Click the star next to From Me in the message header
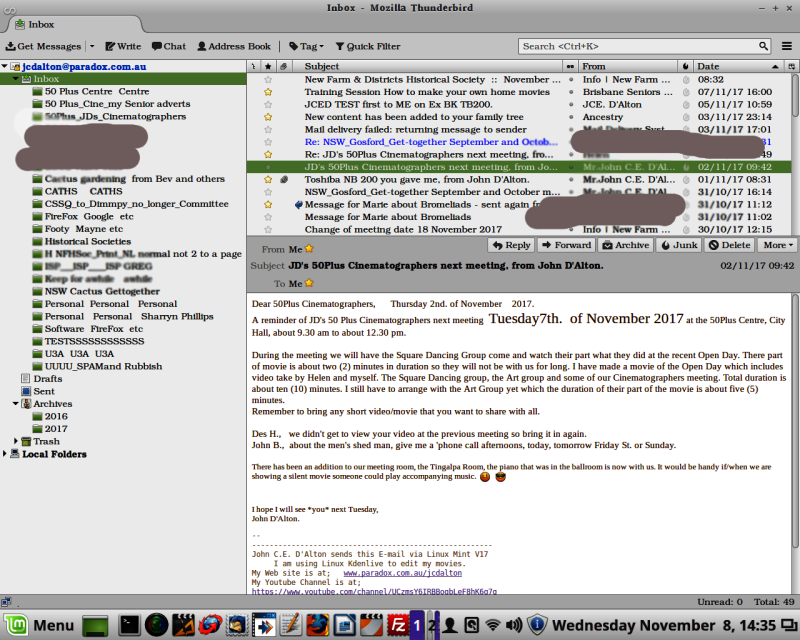The width and height of the screenshot is (800, 640). (x=309, y=249)
